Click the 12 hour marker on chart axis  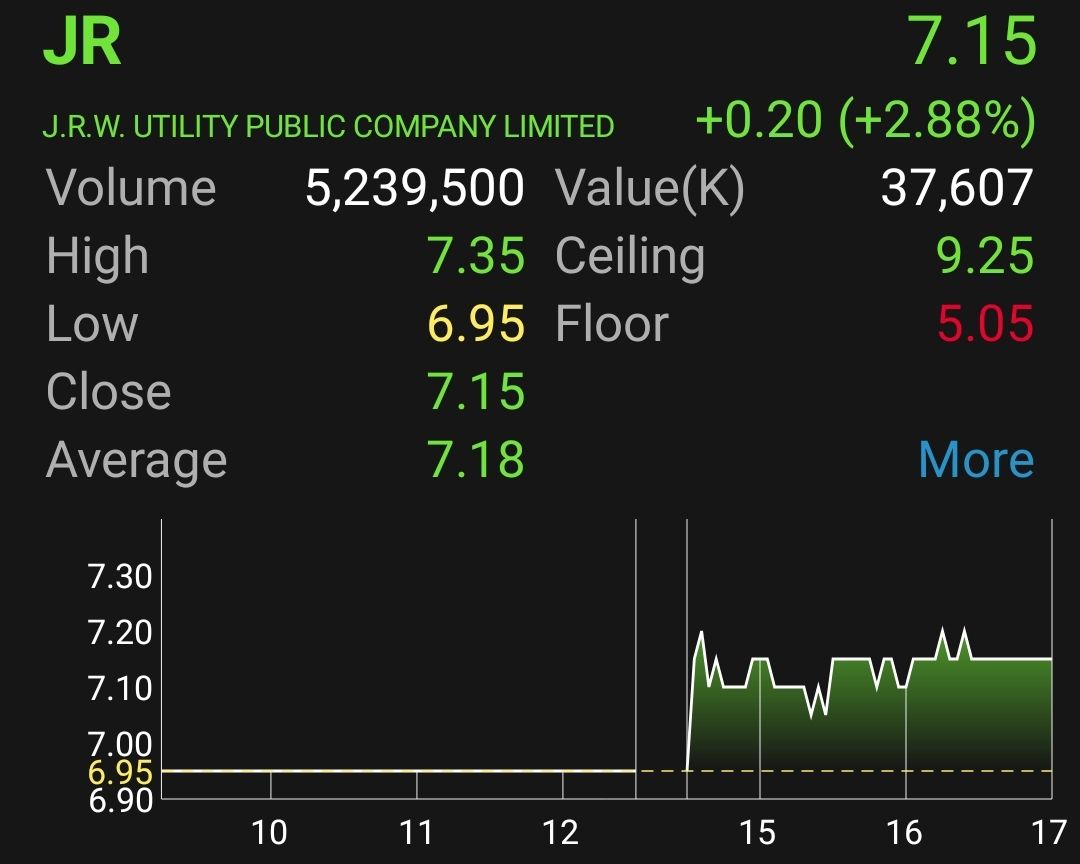tap(561, 833)
